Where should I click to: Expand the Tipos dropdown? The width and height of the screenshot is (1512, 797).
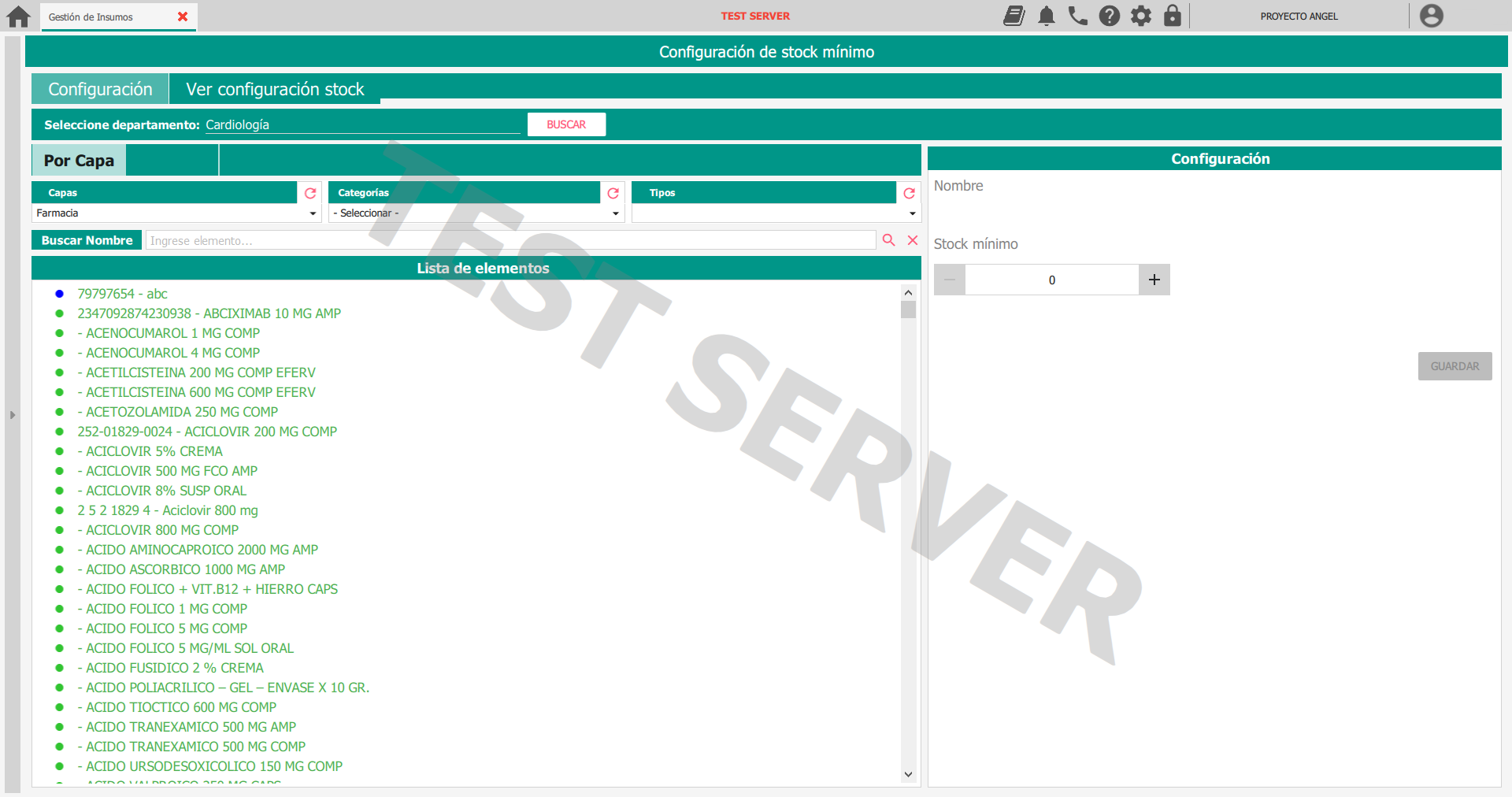pyautogui.click(x=775, y=213)
